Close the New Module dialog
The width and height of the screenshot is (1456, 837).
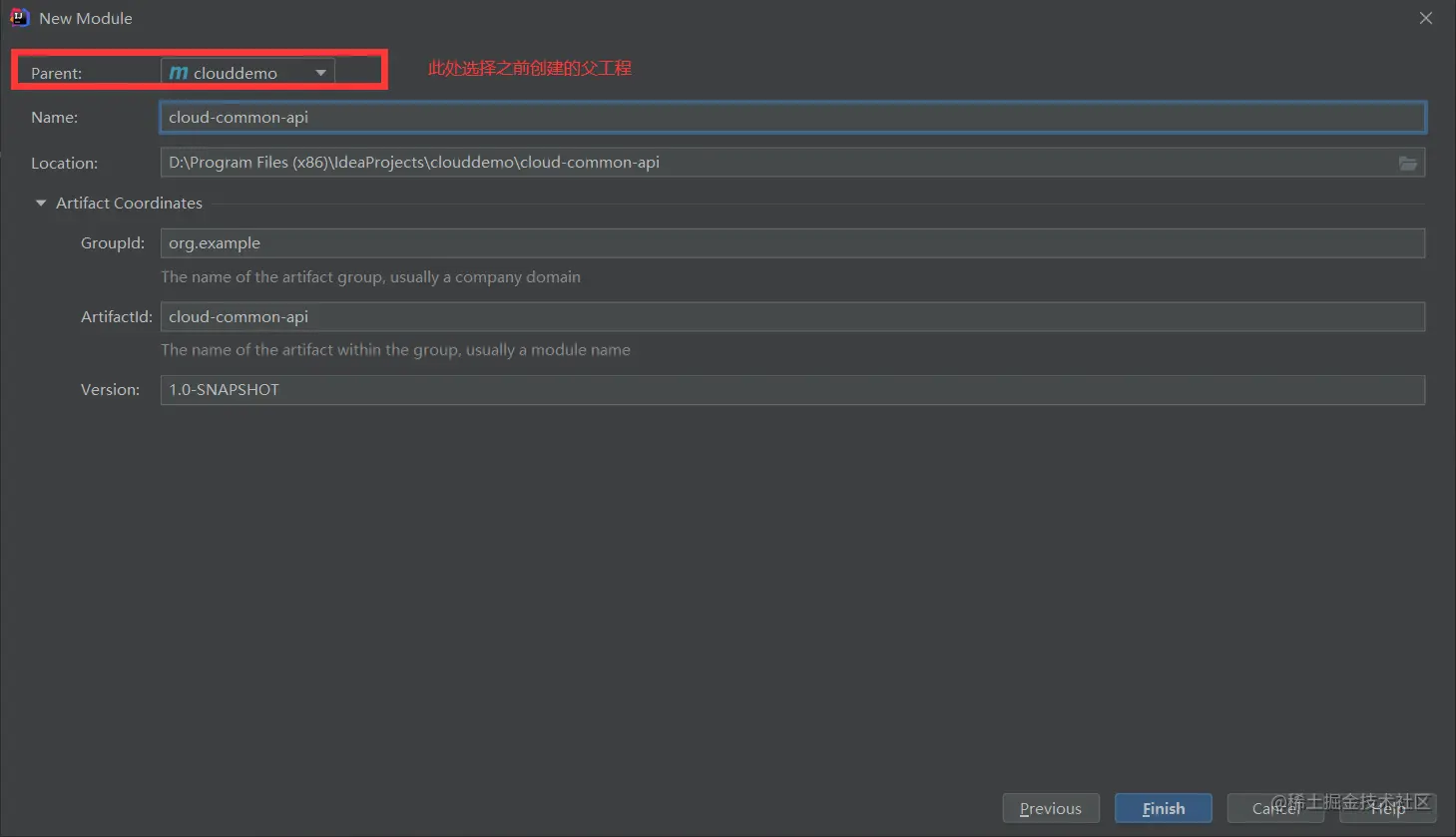1426,18
